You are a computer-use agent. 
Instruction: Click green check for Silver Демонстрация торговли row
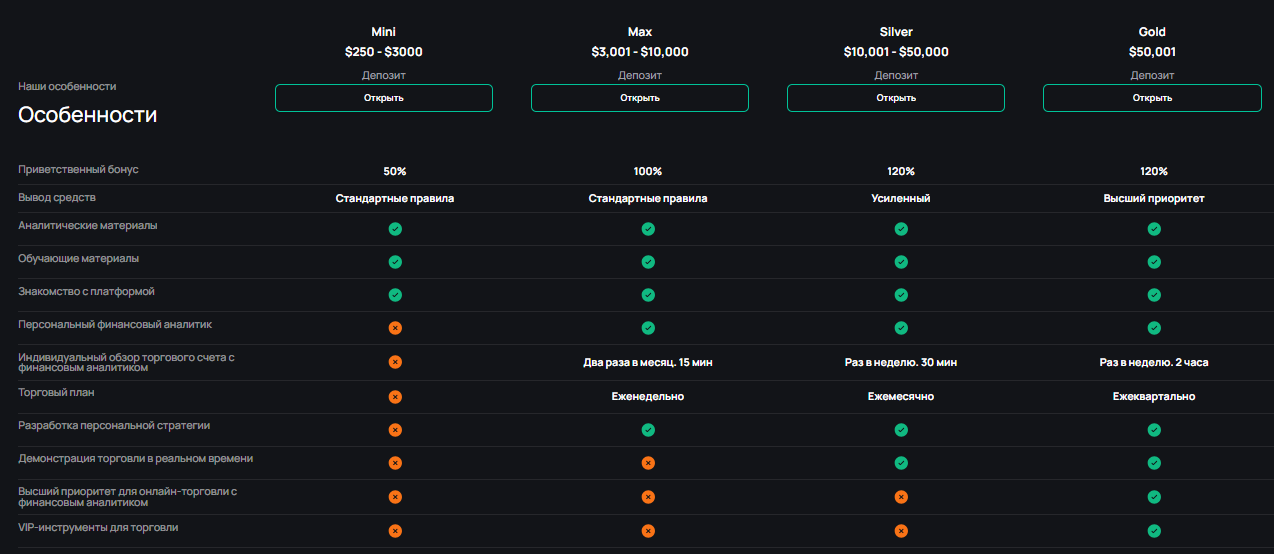(901, 463)
